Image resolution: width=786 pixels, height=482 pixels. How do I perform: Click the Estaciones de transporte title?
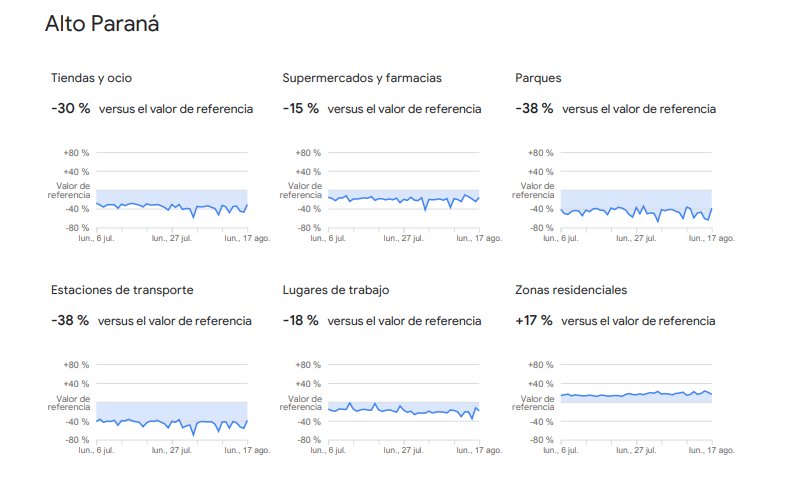pos(122,290)
